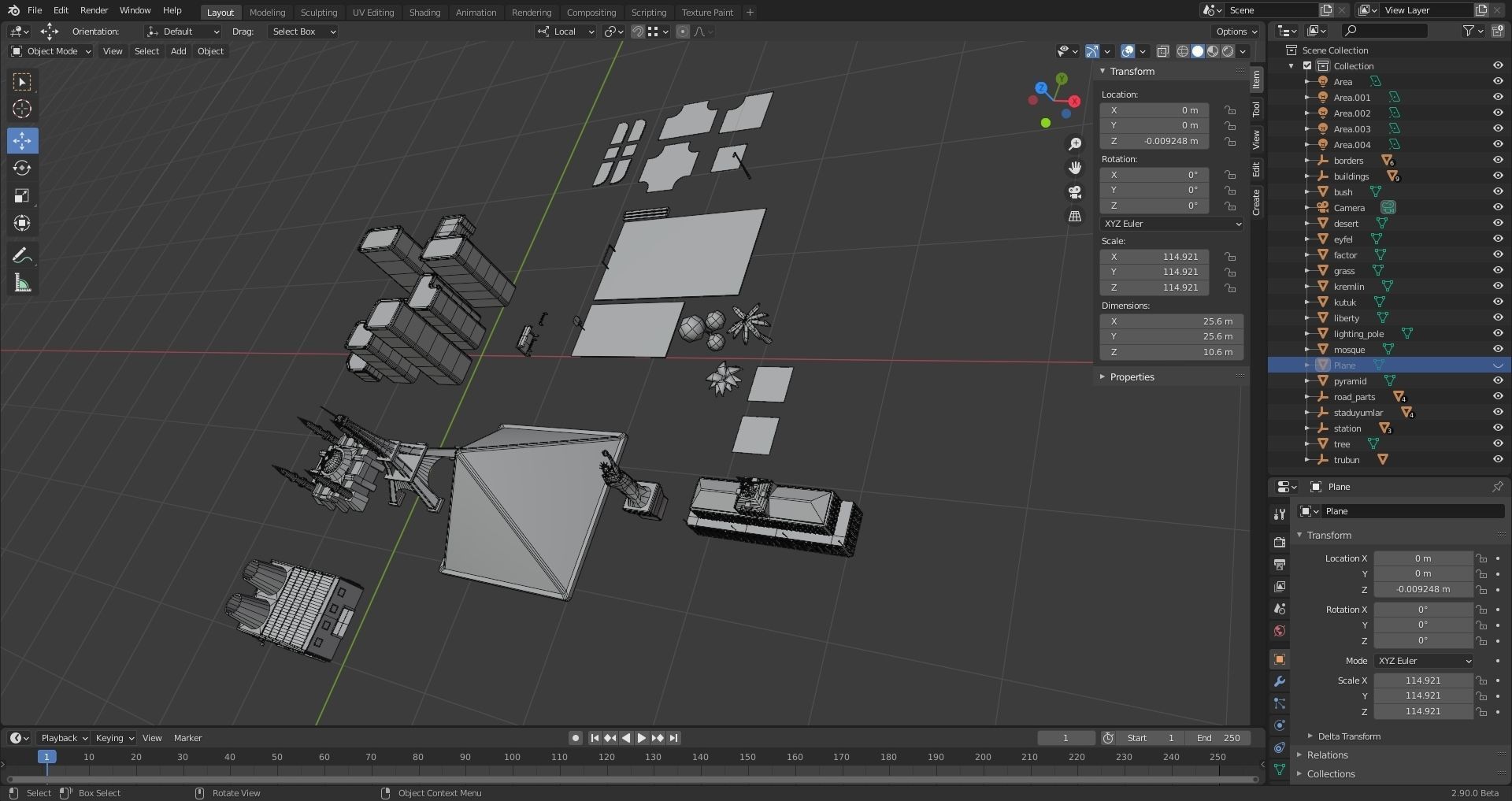Open Object Data mesh properties icon
Viewport: 1512px width, 801px height.
point(1280,769)
